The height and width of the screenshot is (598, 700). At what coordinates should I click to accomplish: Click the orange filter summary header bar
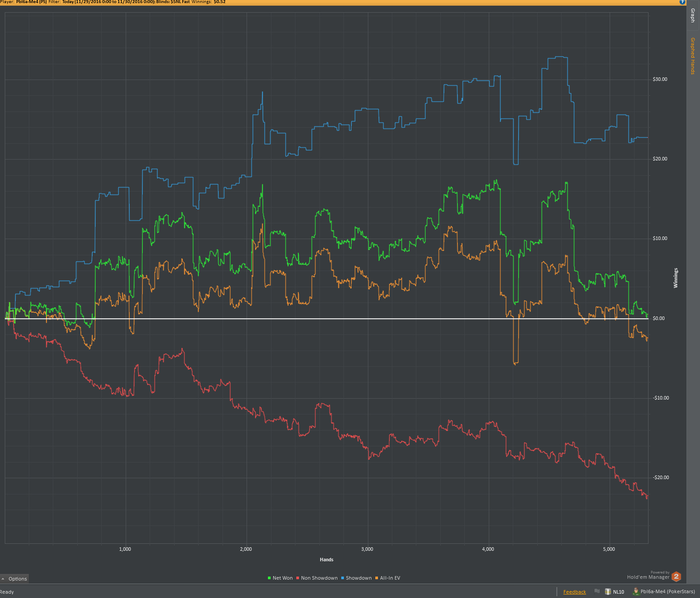343,2
